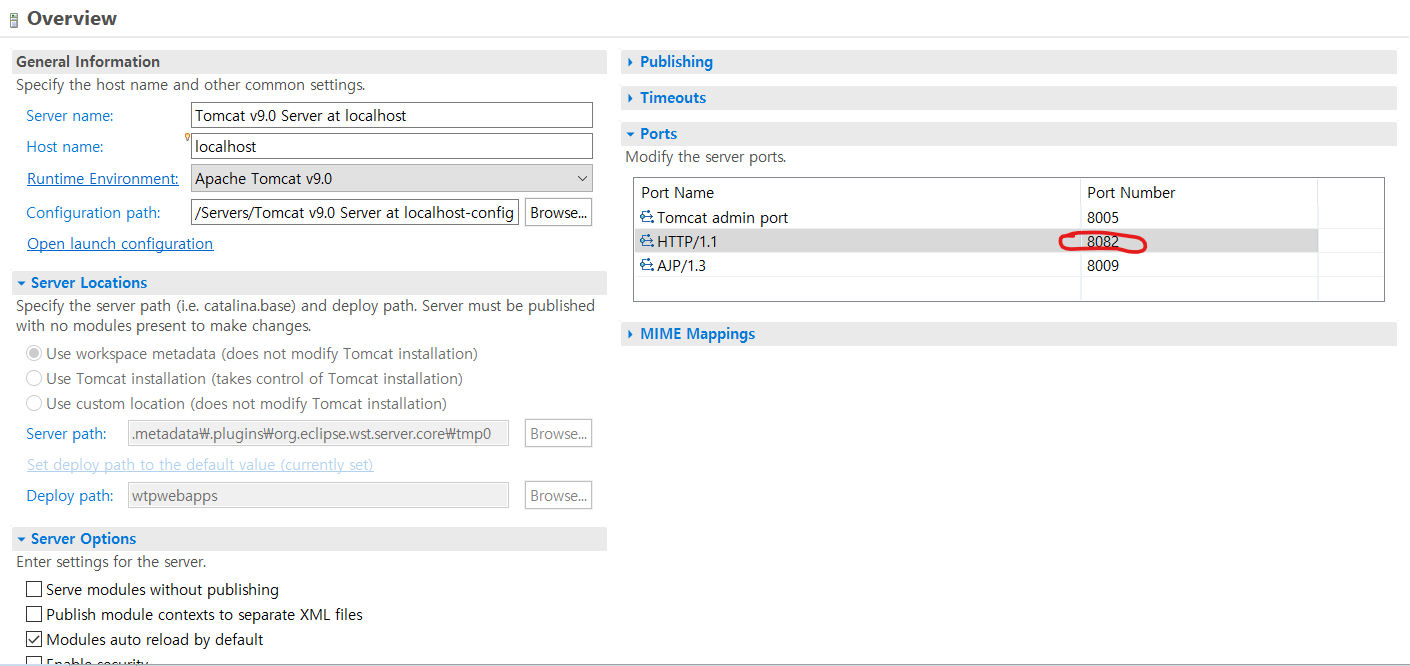The width and height of the screenshot is (1410, 666).
Task: Click the Configuration path field
Action: tap(355, 212)
